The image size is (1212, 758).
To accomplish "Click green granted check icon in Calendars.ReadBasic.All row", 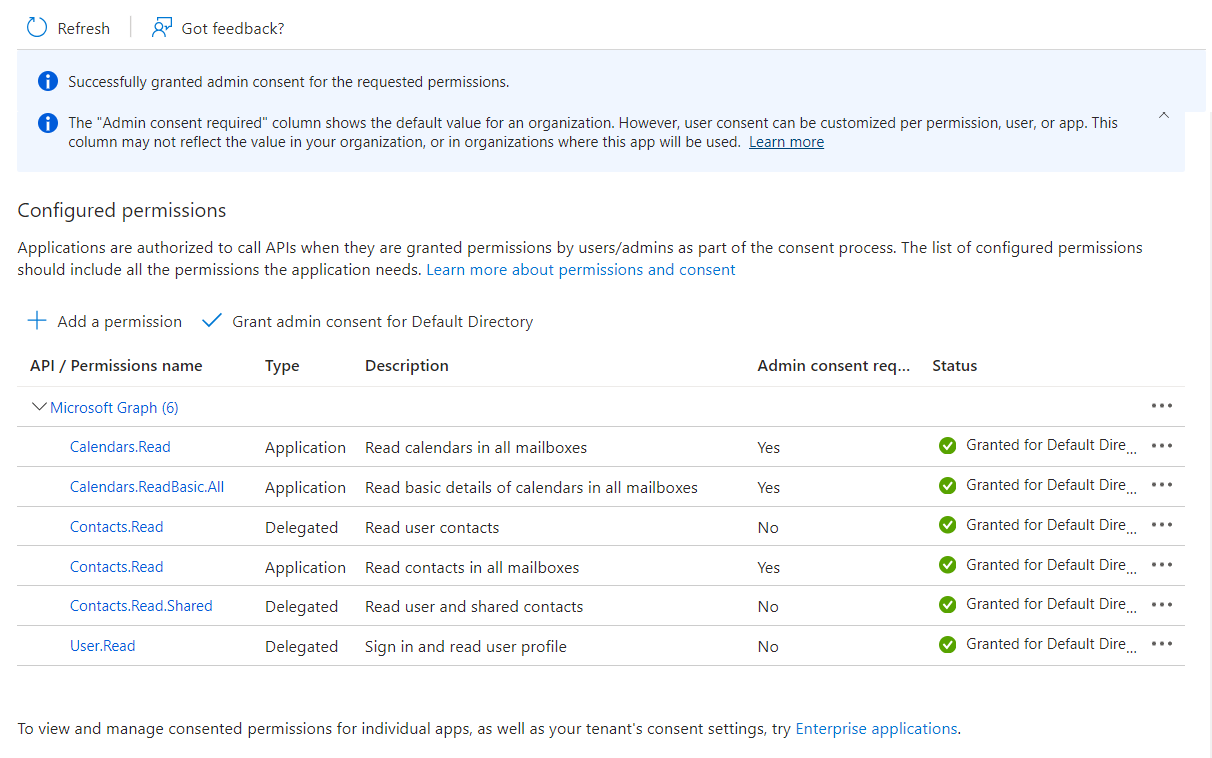I will (x=948, y=486).
